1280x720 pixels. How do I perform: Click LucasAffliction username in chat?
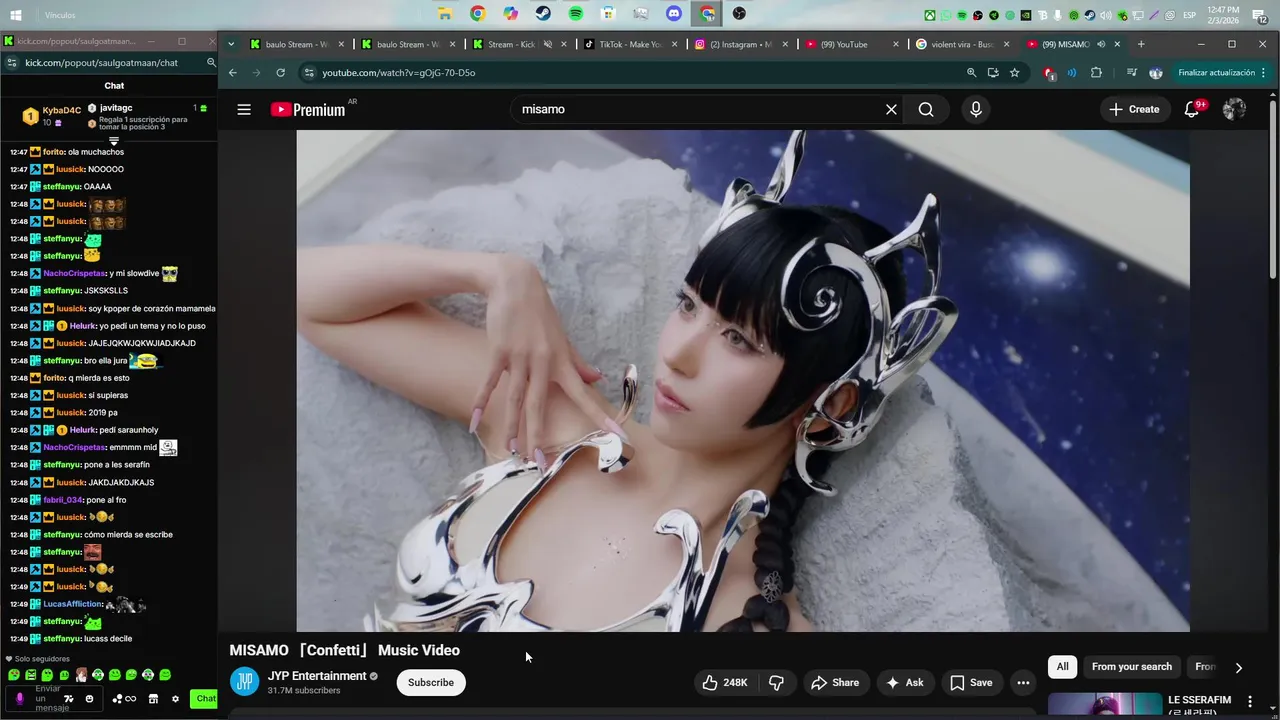(73, 604)
